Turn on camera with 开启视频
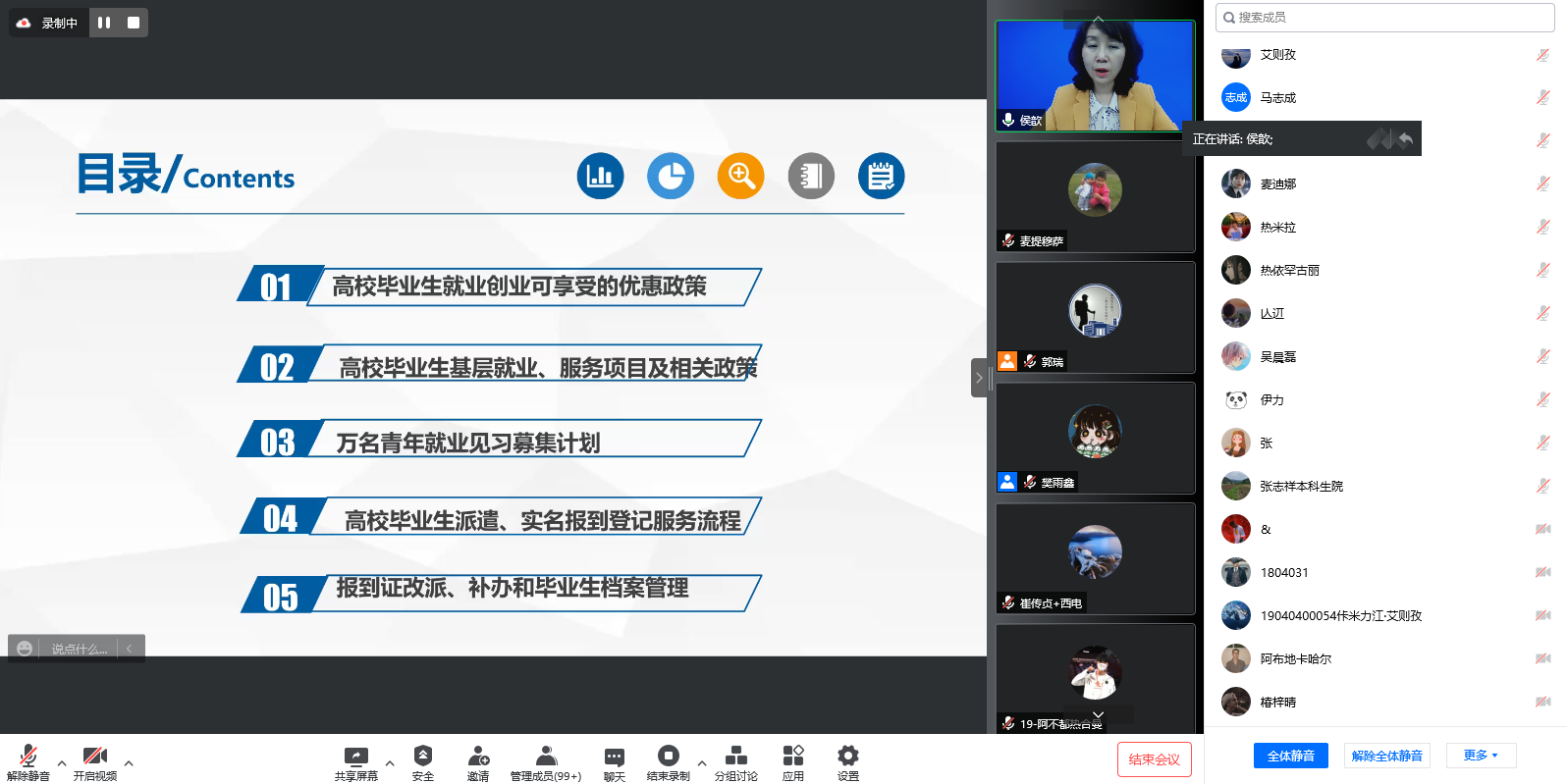This screenshot has height=784, width=1567. [94, 757]
